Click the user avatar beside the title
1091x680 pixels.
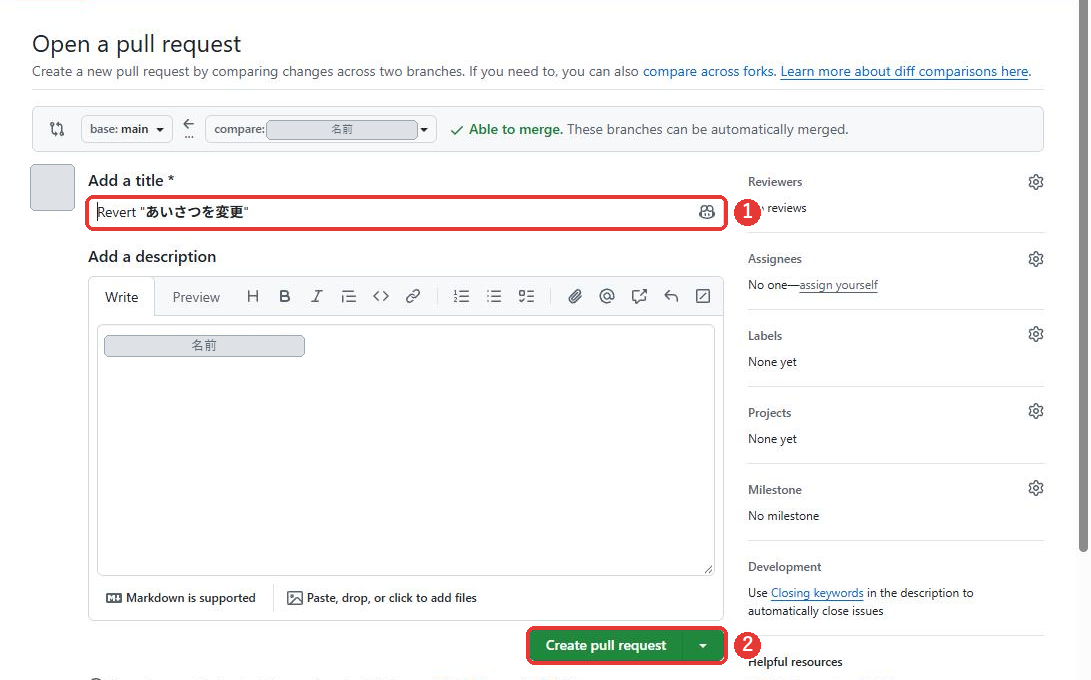tap(52, 187)
